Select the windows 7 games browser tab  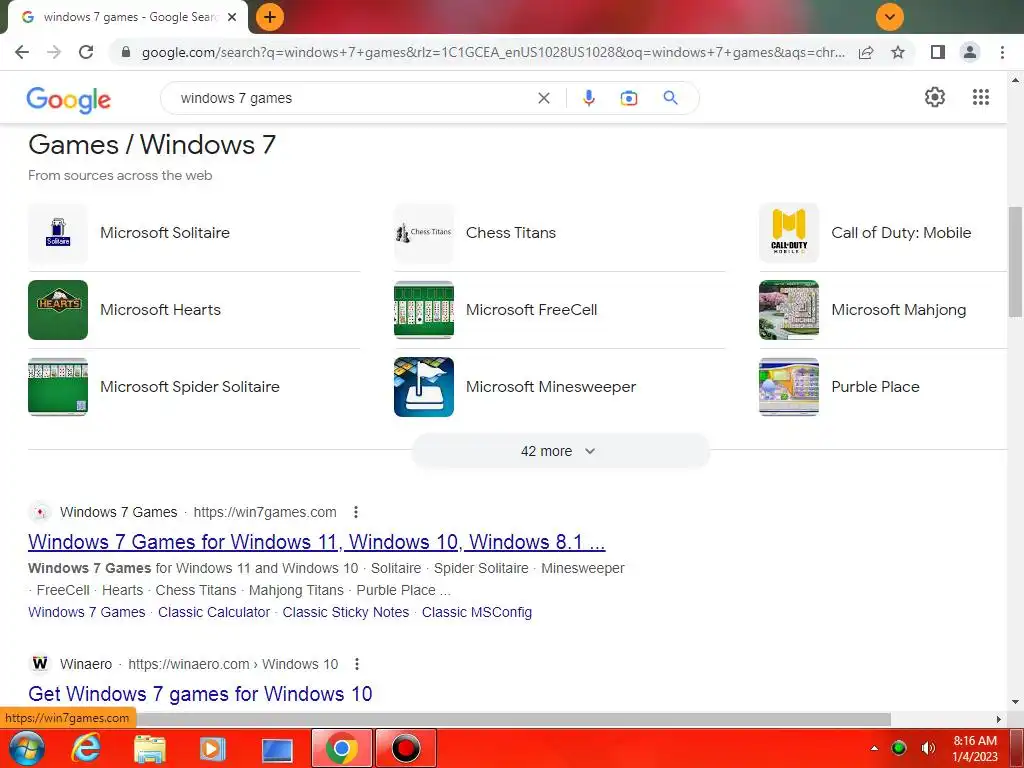(x=130, y=17)
